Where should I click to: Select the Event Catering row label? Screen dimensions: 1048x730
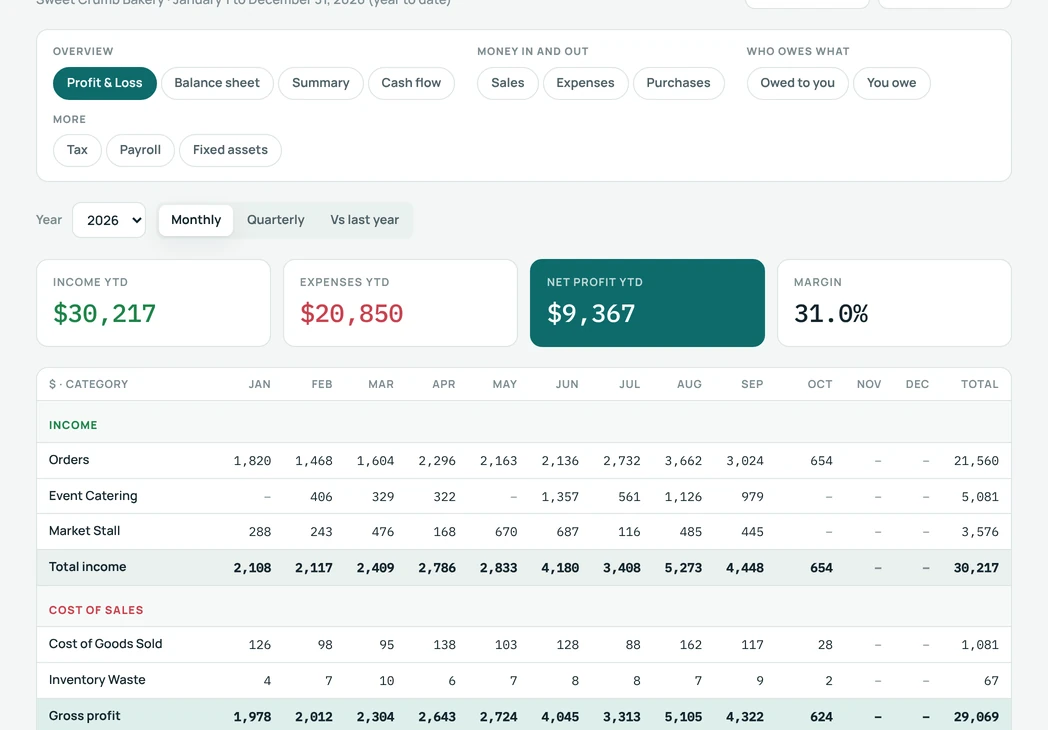(x=93, y=496)
